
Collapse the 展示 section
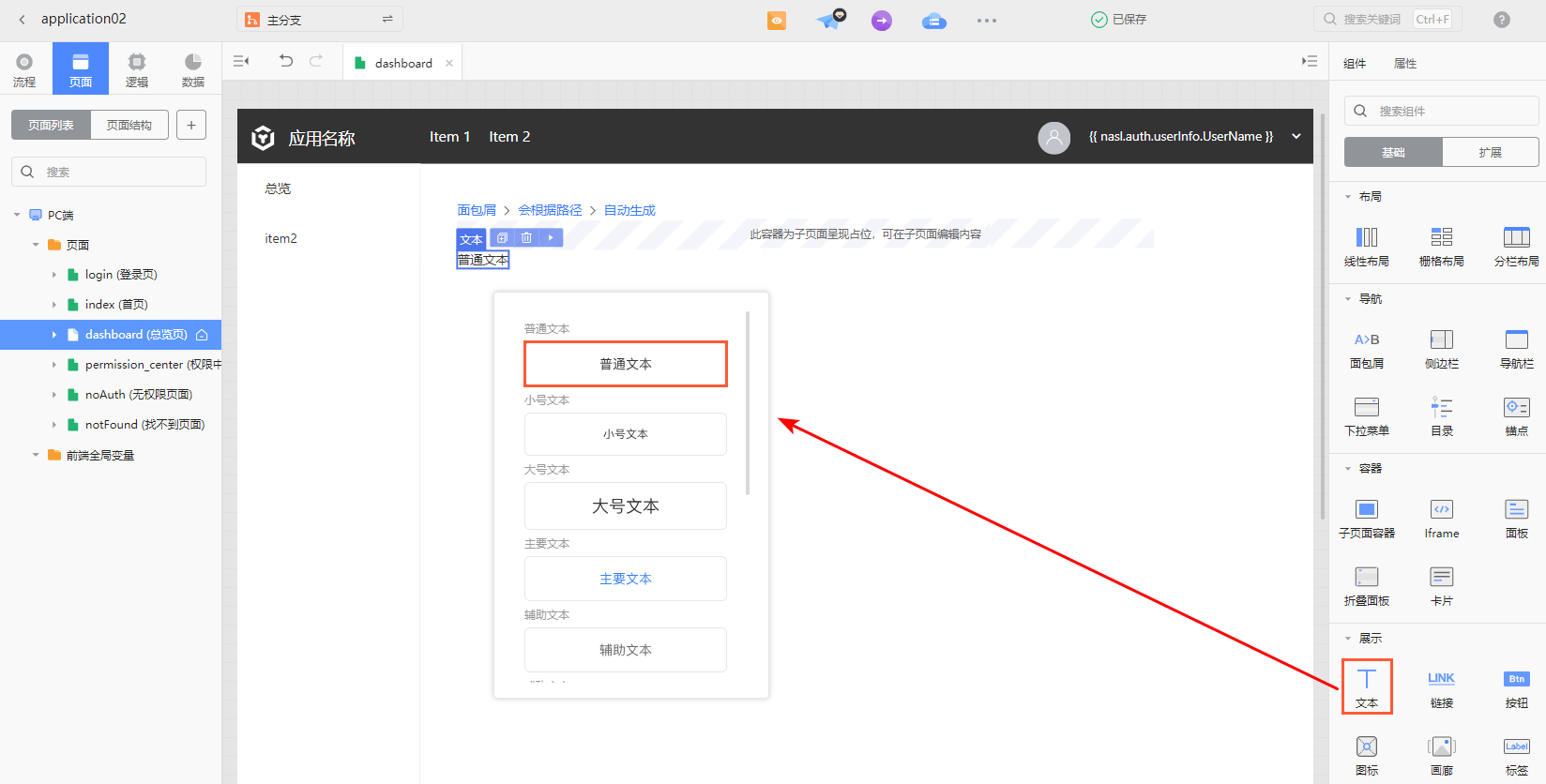pos(1348,639)
